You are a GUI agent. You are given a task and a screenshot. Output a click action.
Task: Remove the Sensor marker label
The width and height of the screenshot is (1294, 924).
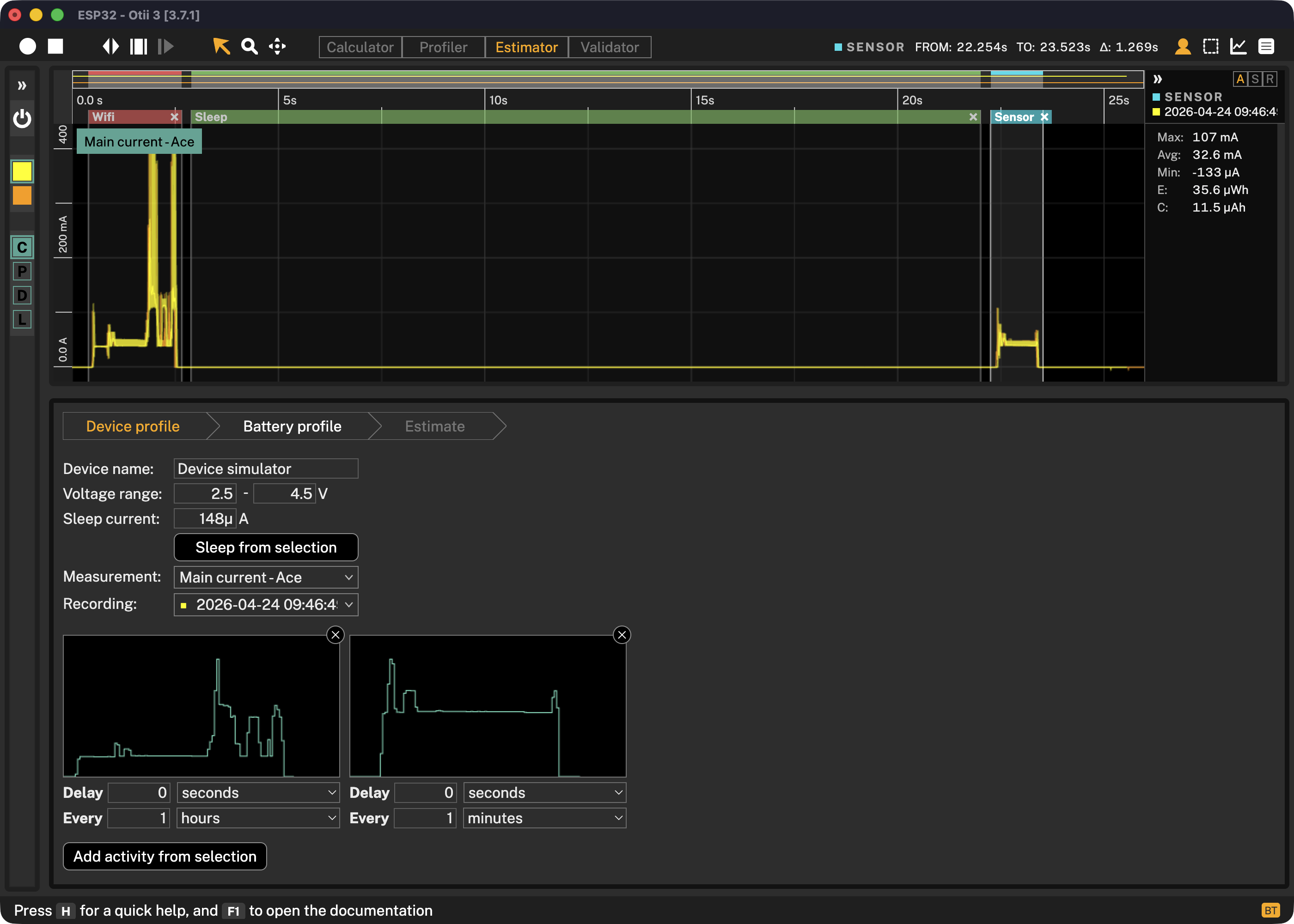click(x=1045, y=116)
